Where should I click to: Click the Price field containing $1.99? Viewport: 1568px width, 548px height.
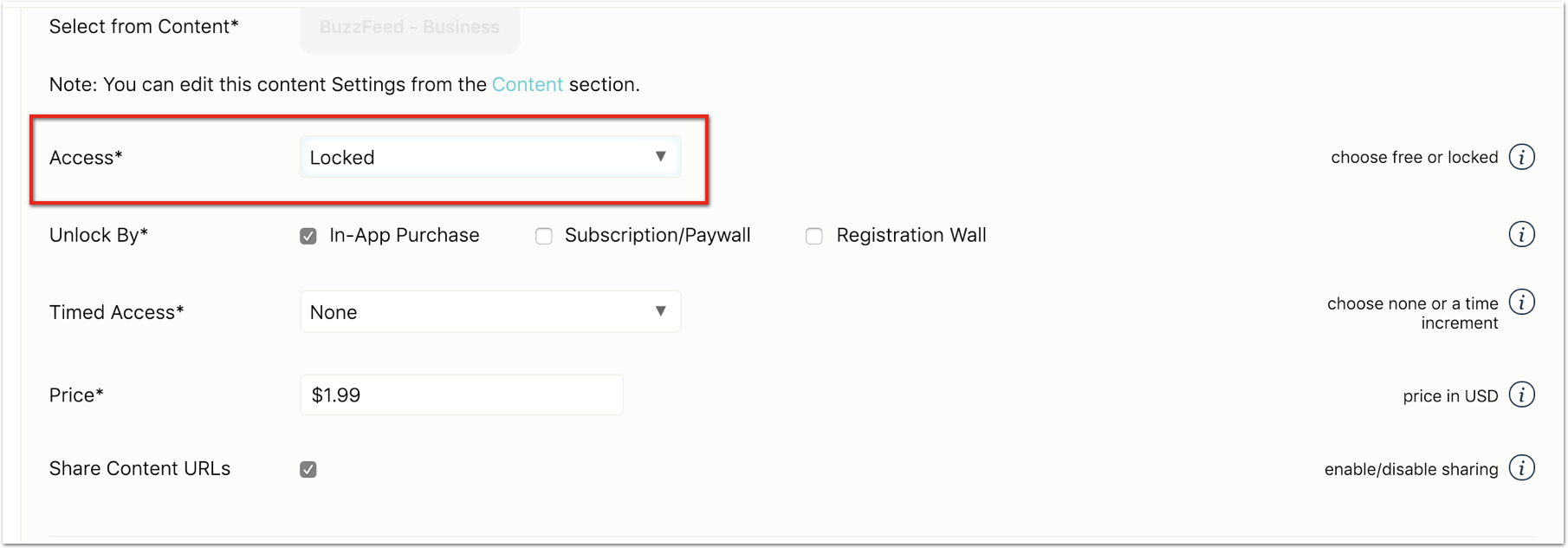pyautogui.click(x=462, y=395)
